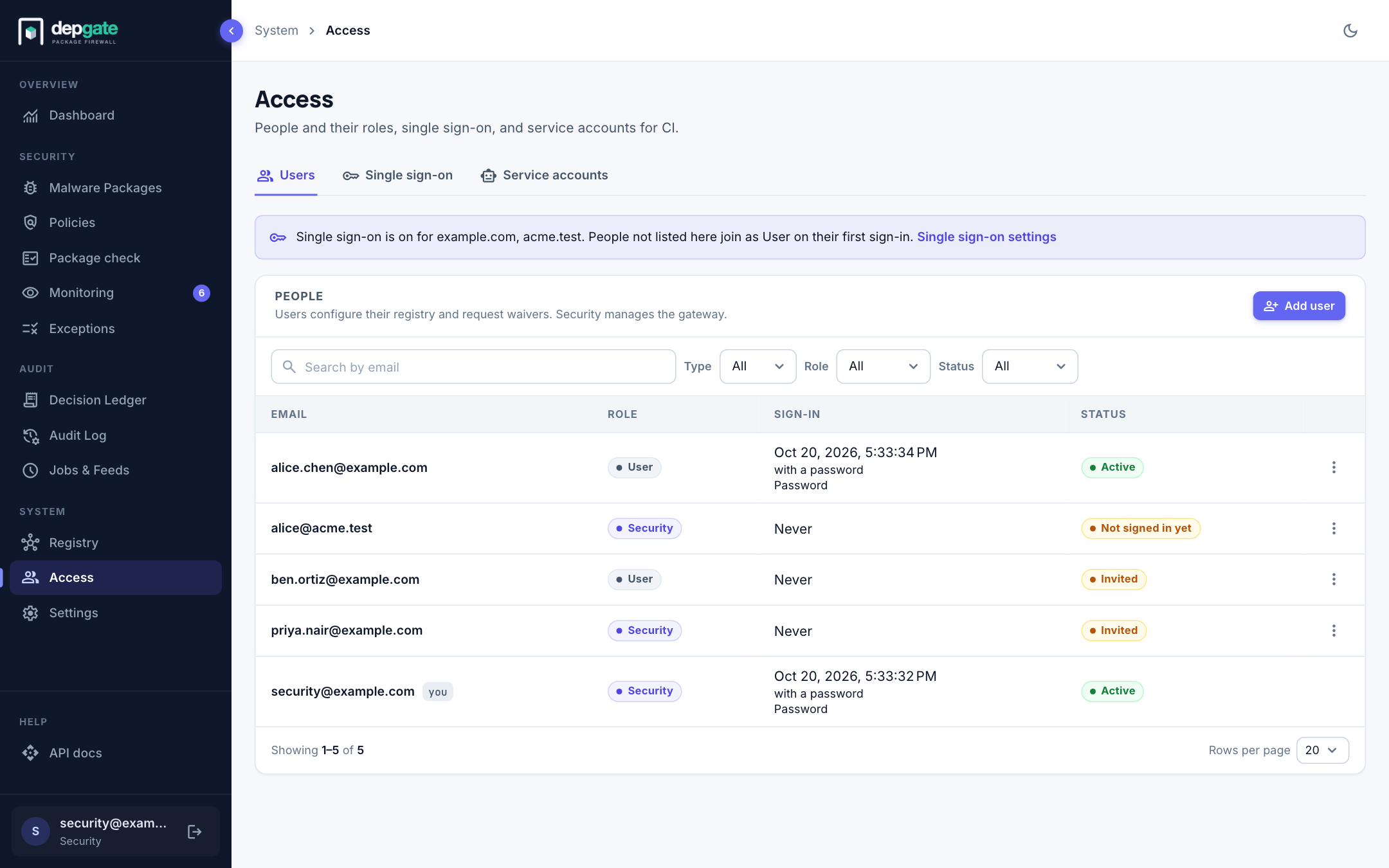Open the Single sign-on settings link
1389x868 pixels.
(x=986, y=237)
